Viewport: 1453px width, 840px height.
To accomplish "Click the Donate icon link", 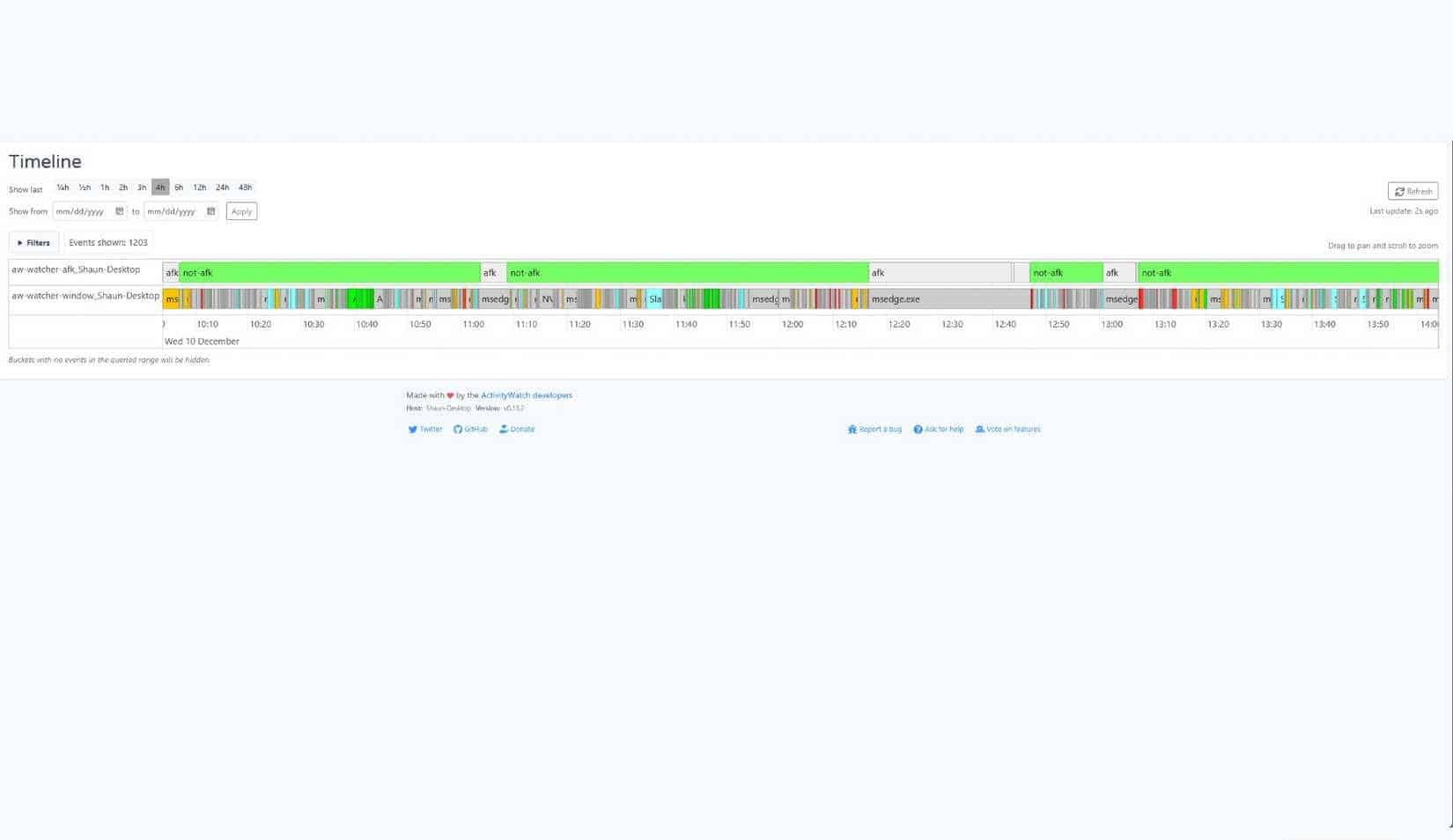I will (x=504, y=430).
